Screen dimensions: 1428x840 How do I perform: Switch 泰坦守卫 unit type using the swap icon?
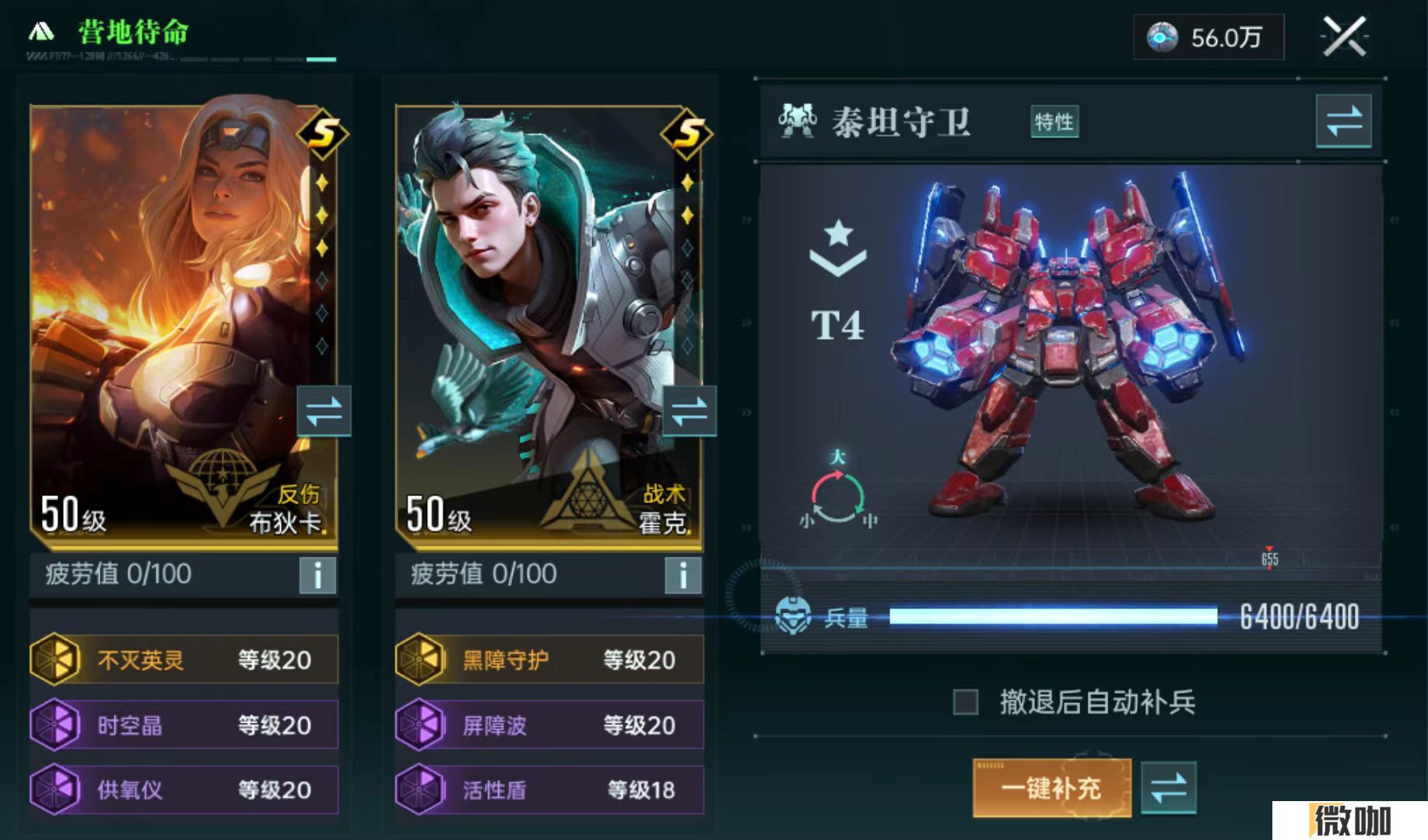coord(1343,121)
